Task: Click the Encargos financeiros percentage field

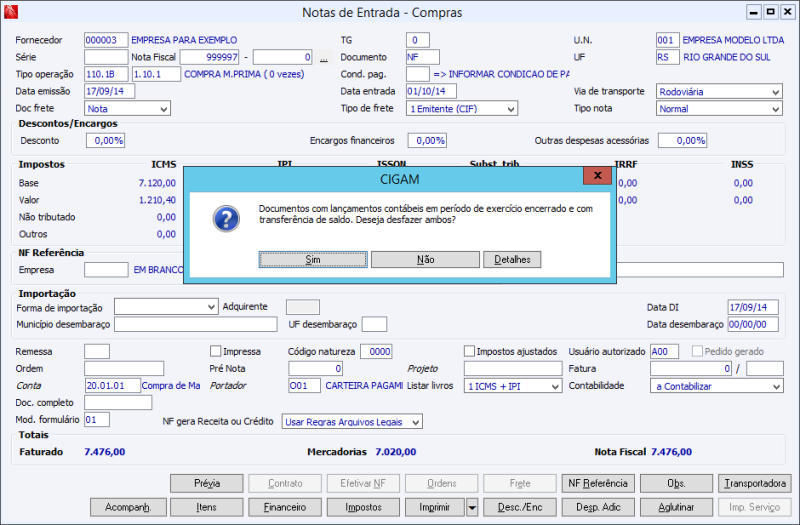Action: point(427,140)
